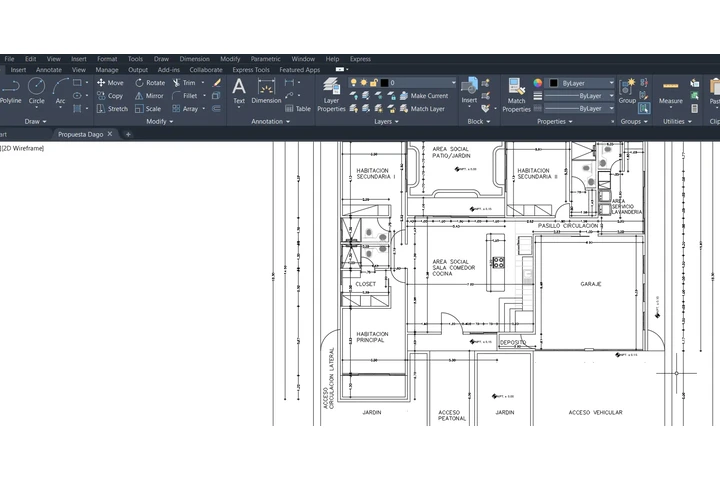Toggle the layer on/off lightbulb icon
Screen dimensions: 720x480
click(x=353, y=83)
